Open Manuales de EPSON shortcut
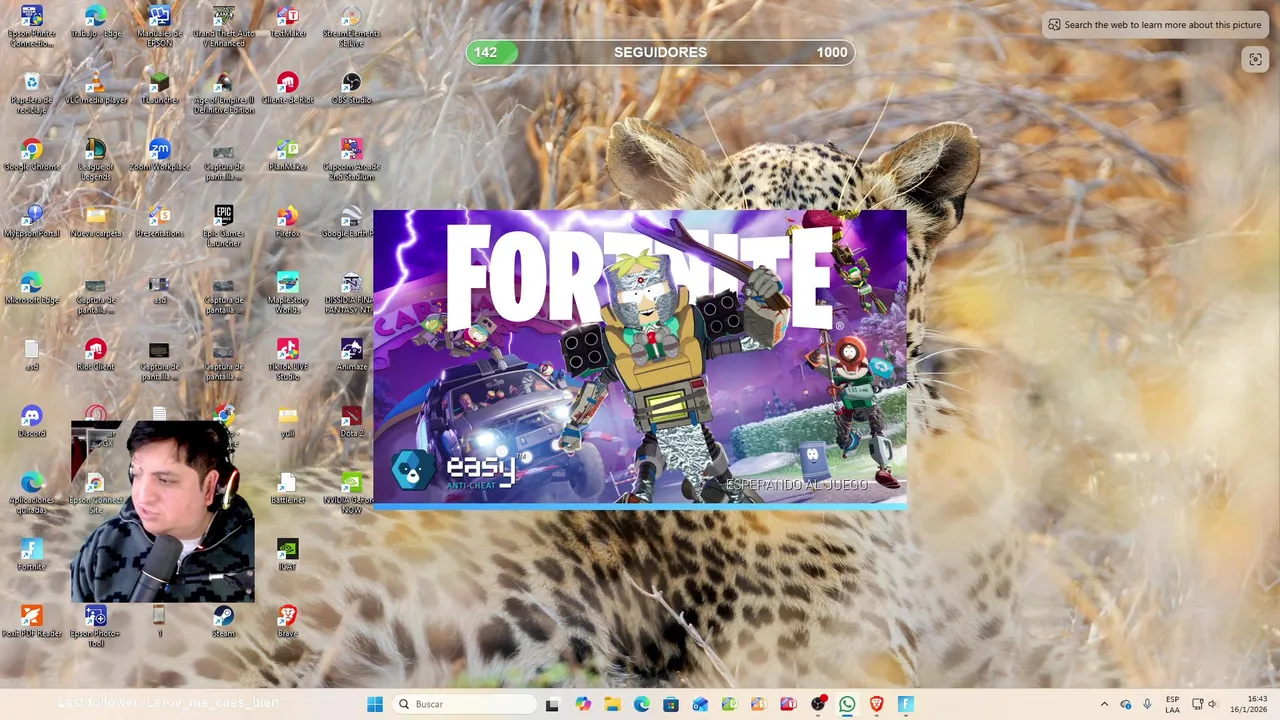The height and width of the screenshot is (720, 1280). [160, 26]
